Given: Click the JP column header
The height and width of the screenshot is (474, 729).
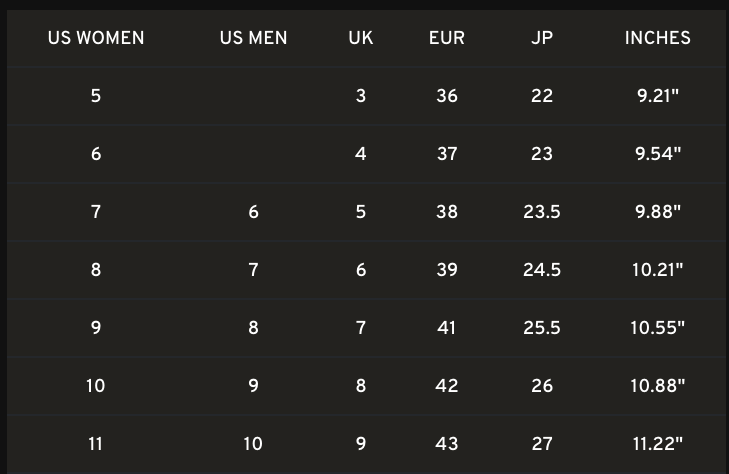Looking at the screenshot, I should (x=542, y=38).
